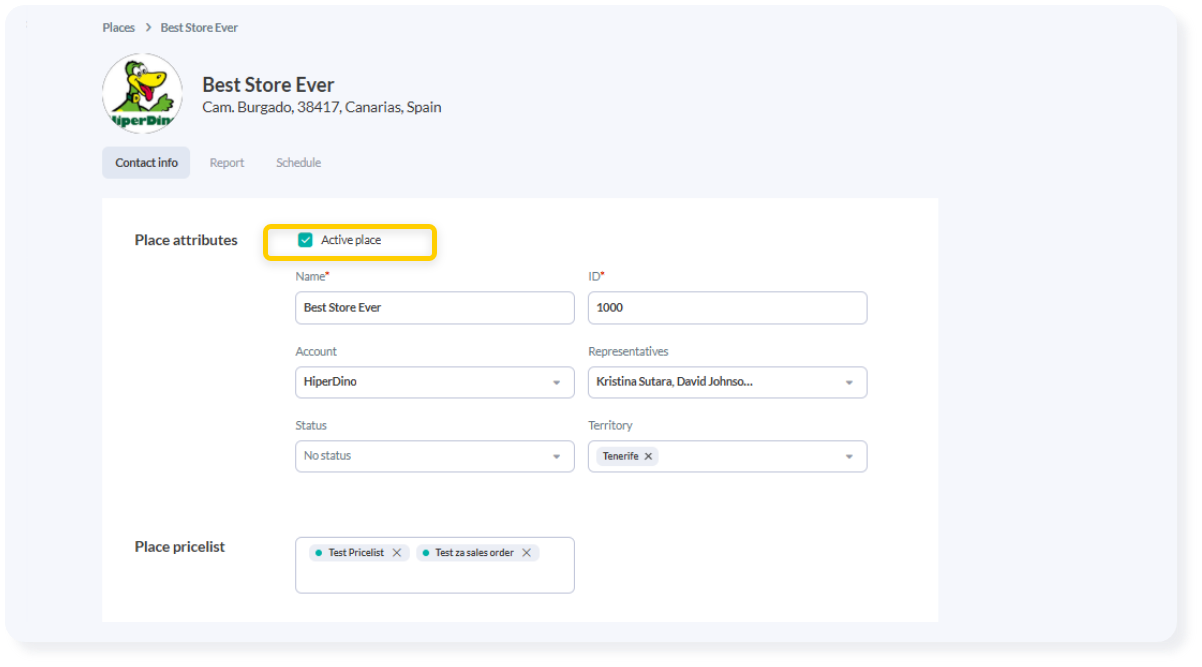Click the Test Pricelist tag label
Screen dimensions: 1202x667
(x=355, y=553)
